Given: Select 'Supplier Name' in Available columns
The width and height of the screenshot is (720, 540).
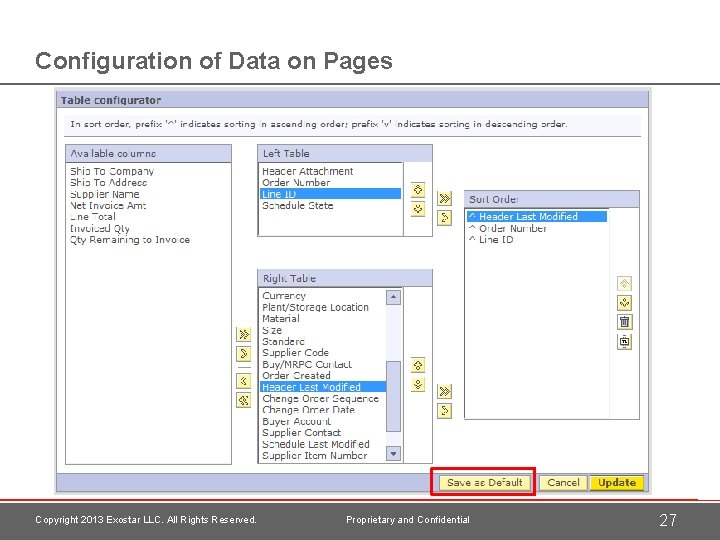Looking at the screenshot, I should [105, 194].
